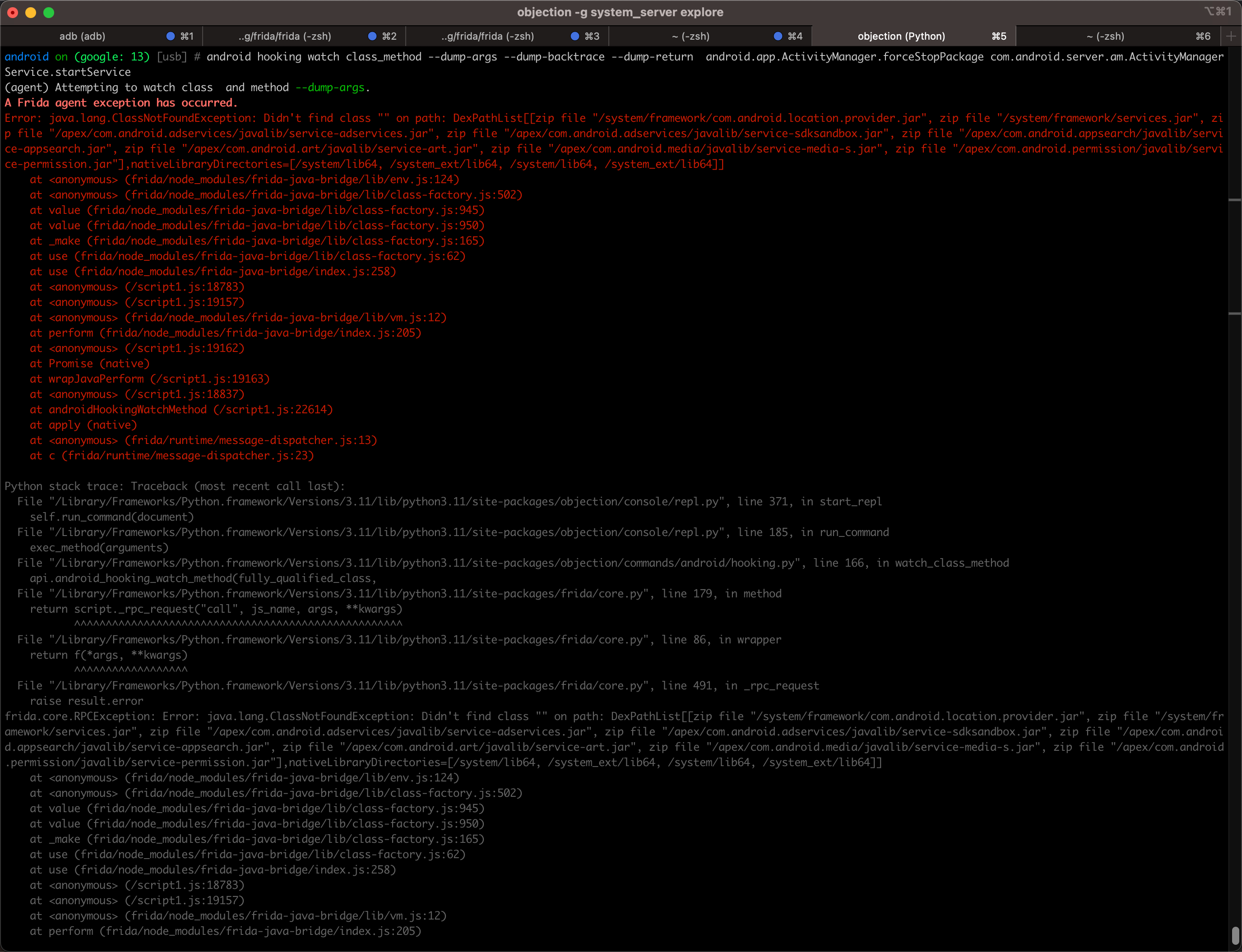Click the blue activity dot on ⌘2 tab

tap(372, 36)
